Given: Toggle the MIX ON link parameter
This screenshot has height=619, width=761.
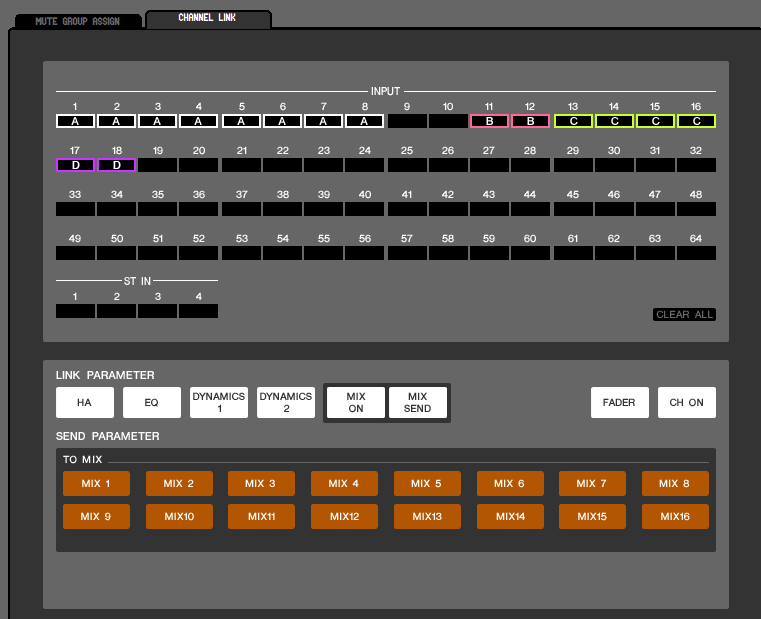Looking at the screenshot, I should pos(356,402).
